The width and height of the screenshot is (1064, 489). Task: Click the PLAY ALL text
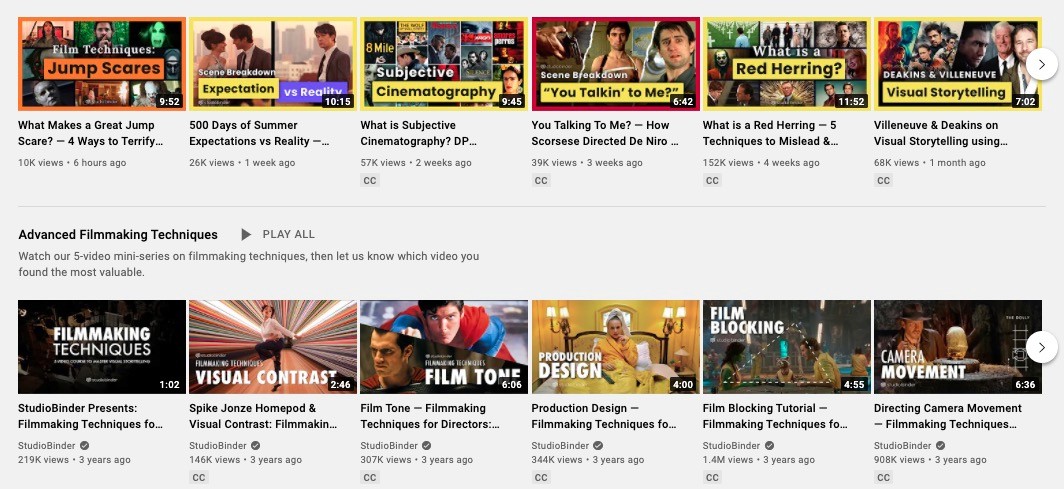point(288,235)
